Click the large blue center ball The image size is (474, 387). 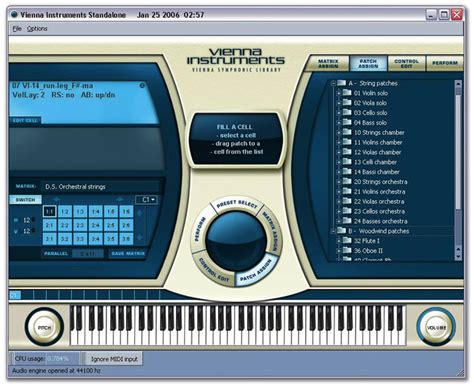pos(236,240)
